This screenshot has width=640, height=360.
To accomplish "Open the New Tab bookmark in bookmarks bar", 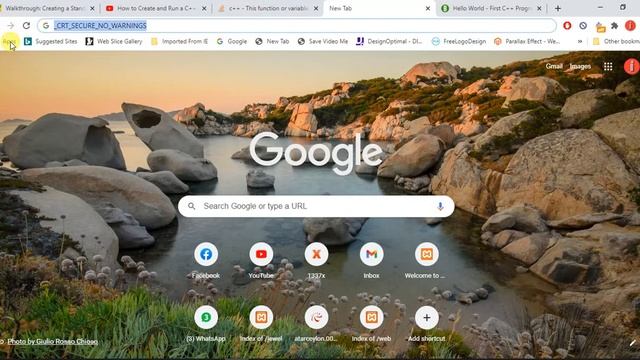I will (272, 42).
